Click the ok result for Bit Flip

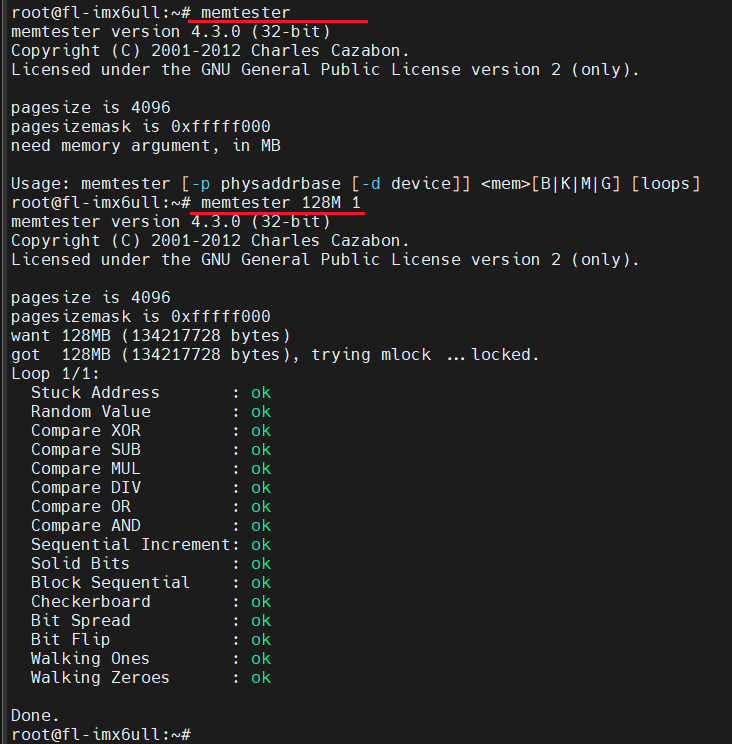[261, 640]
